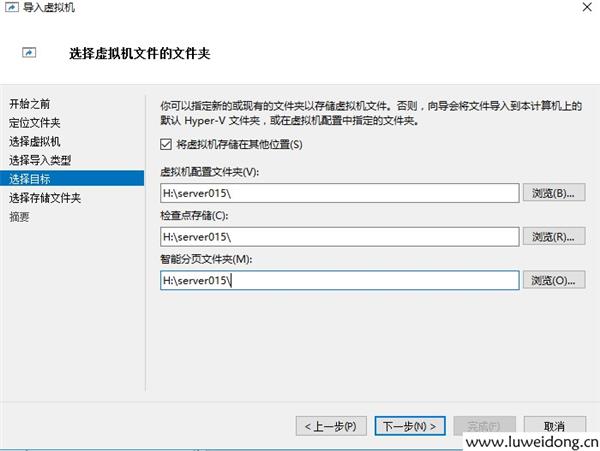This screenshot has width=600, height=451.
Task: Click the 虚拟机配置文件夹 path field
Action: 339,193
